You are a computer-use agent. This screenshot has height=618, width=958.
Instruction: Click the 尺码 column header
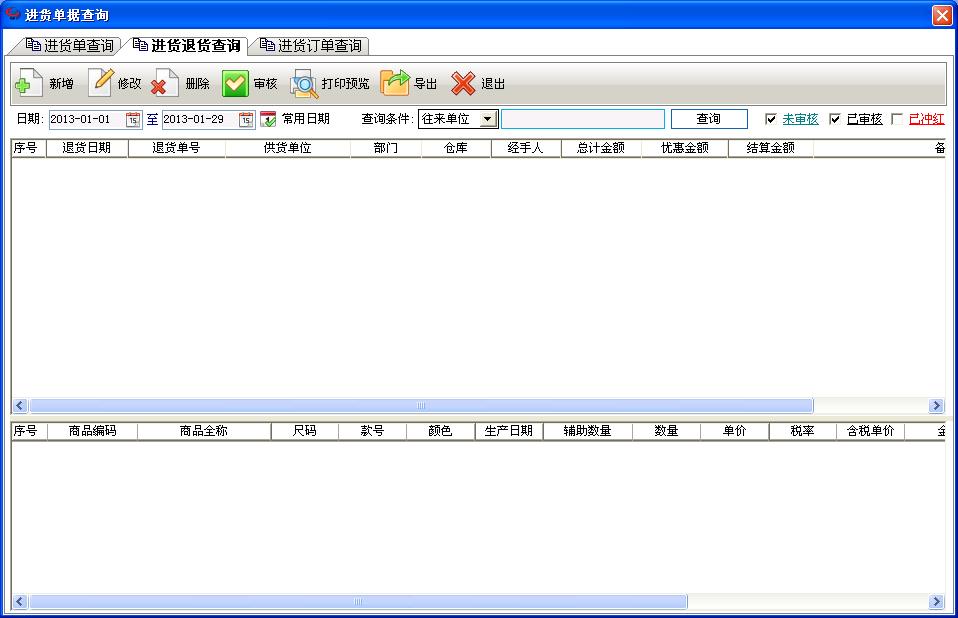[305, 431]
